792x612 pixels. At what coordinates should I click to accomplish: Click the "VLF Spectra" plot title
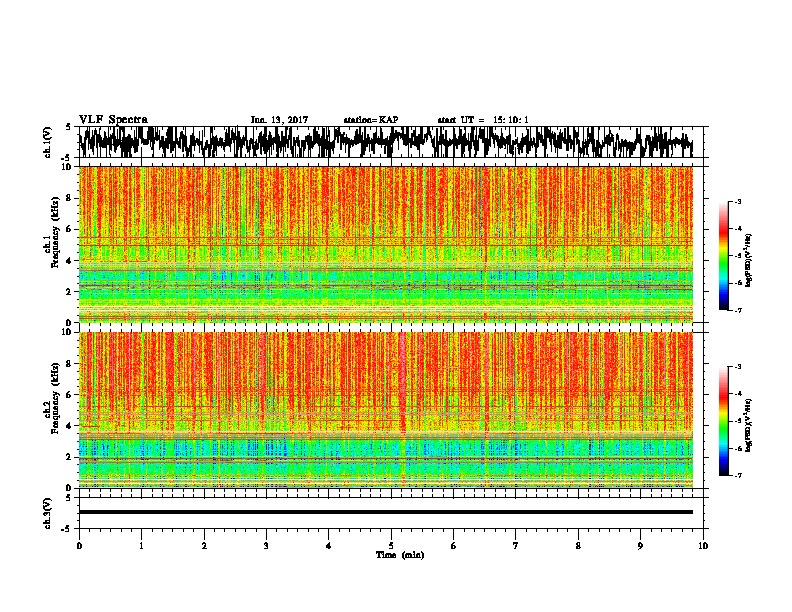coord(113,120)
